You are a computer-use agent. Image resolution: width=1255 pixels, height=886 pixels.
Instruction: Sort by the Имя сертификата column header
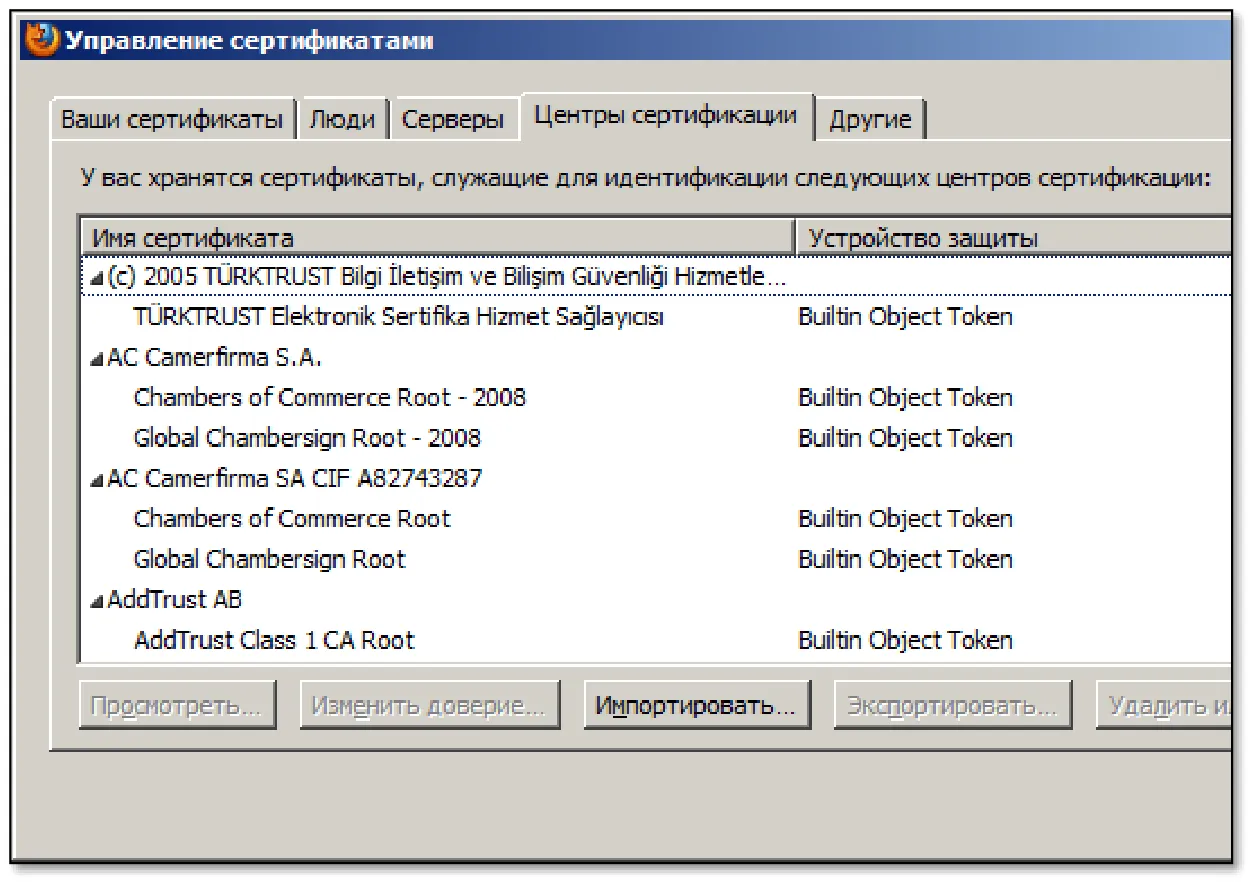pyautogui.click(x=437, y=238)
